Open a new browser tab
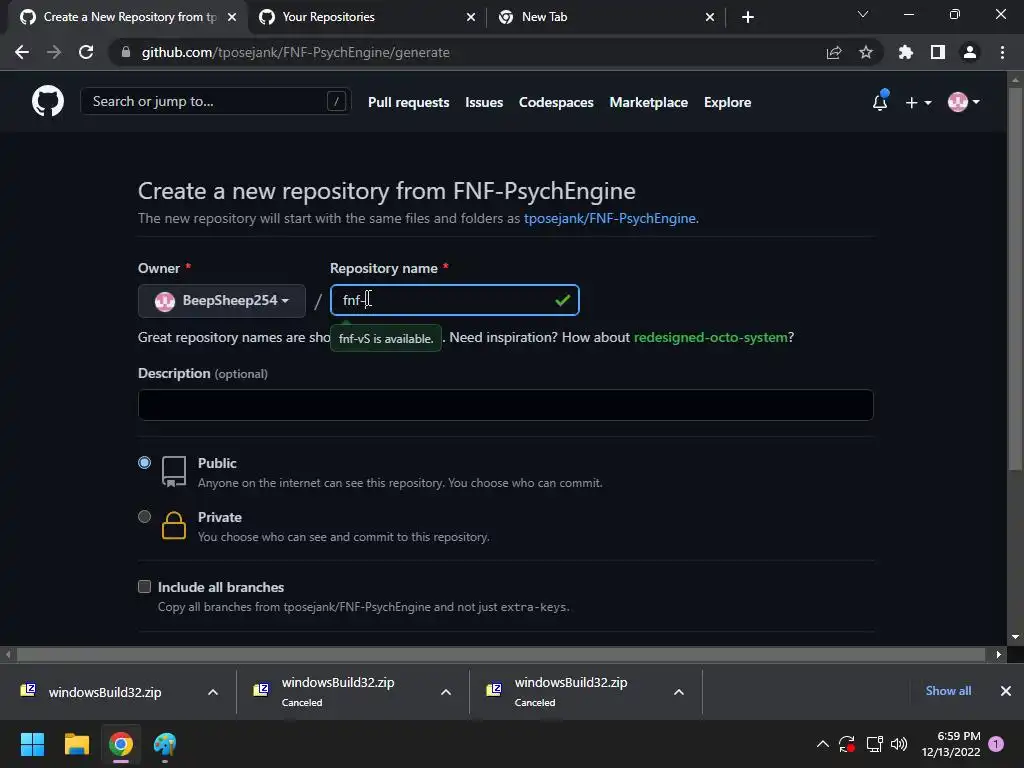Viewport: 1024px width, 768px height. point(748,17)
